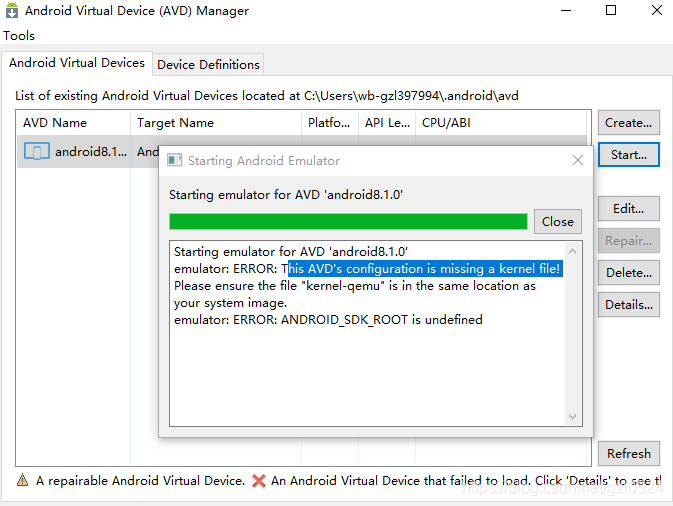This screenshot has height=506, width=673.
Task: Maximize the AVD Manager window
Action: [x=611, y=10]
